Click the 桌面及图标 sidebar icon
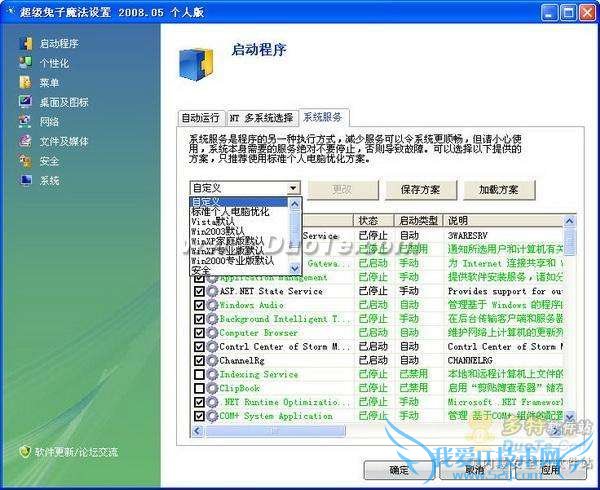 coord(26,102)
